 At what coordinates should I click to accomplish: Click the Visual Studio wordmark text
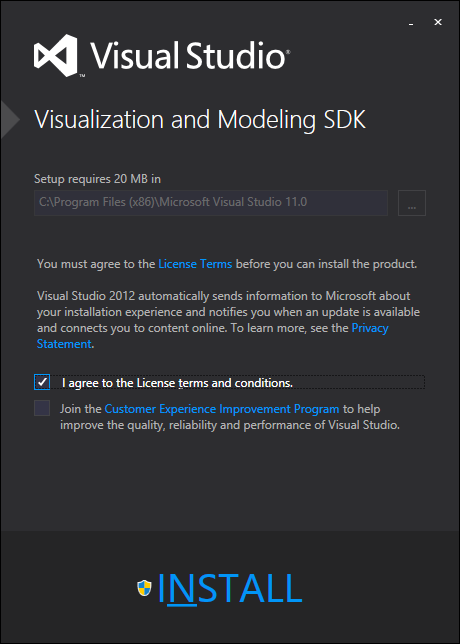pos(190,55)
